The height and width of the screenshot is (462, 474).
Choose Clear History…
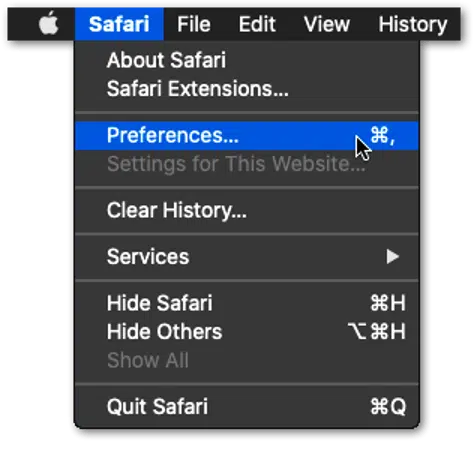(247, 211)
